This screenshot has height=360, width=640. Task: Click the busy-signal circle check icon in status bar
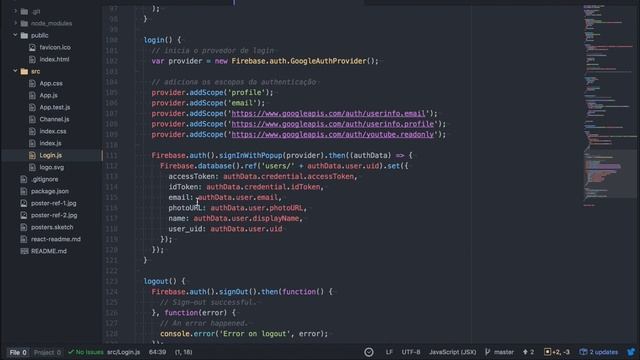pos(369,352)
